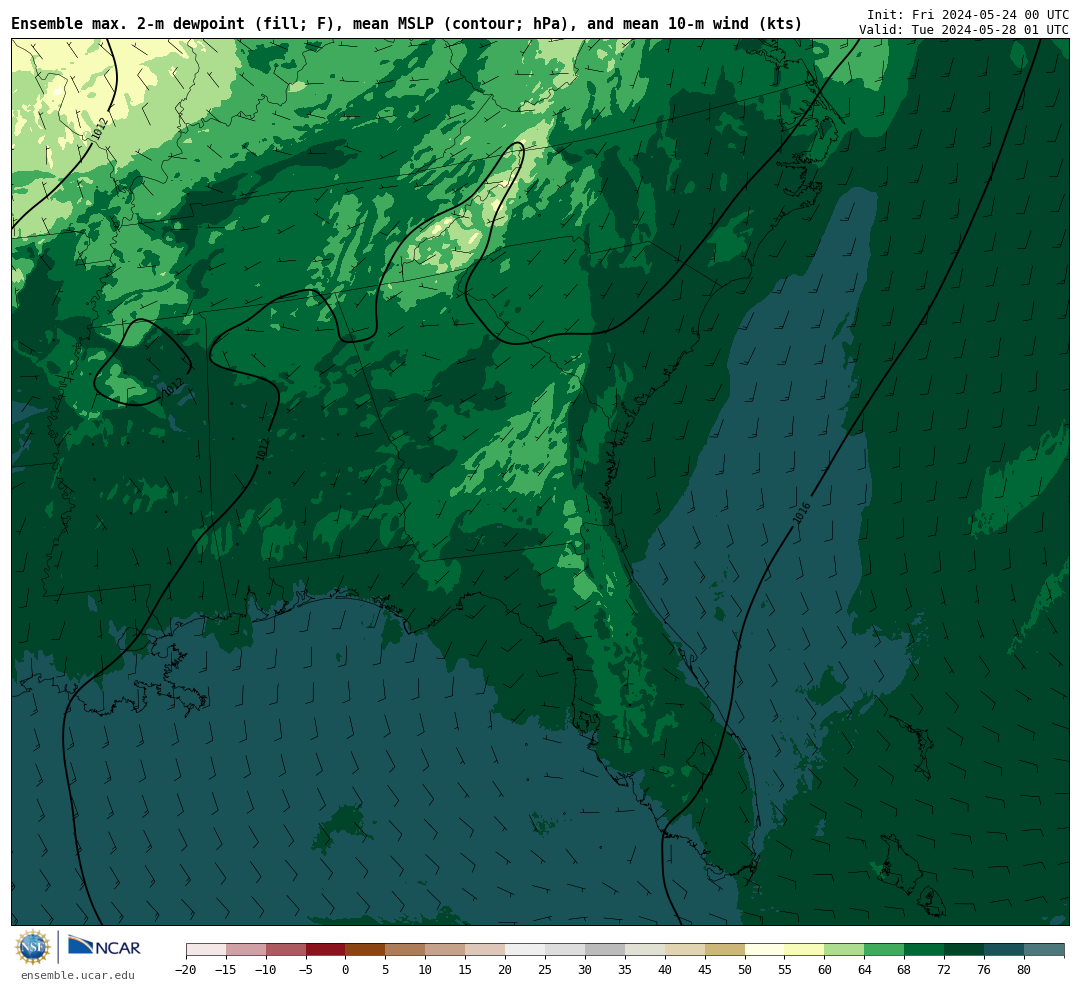Image resolution: width=1080 pixels, height=988 pixels.
Task: Click the '25' colorbar tick label
Action: (546, 970)
